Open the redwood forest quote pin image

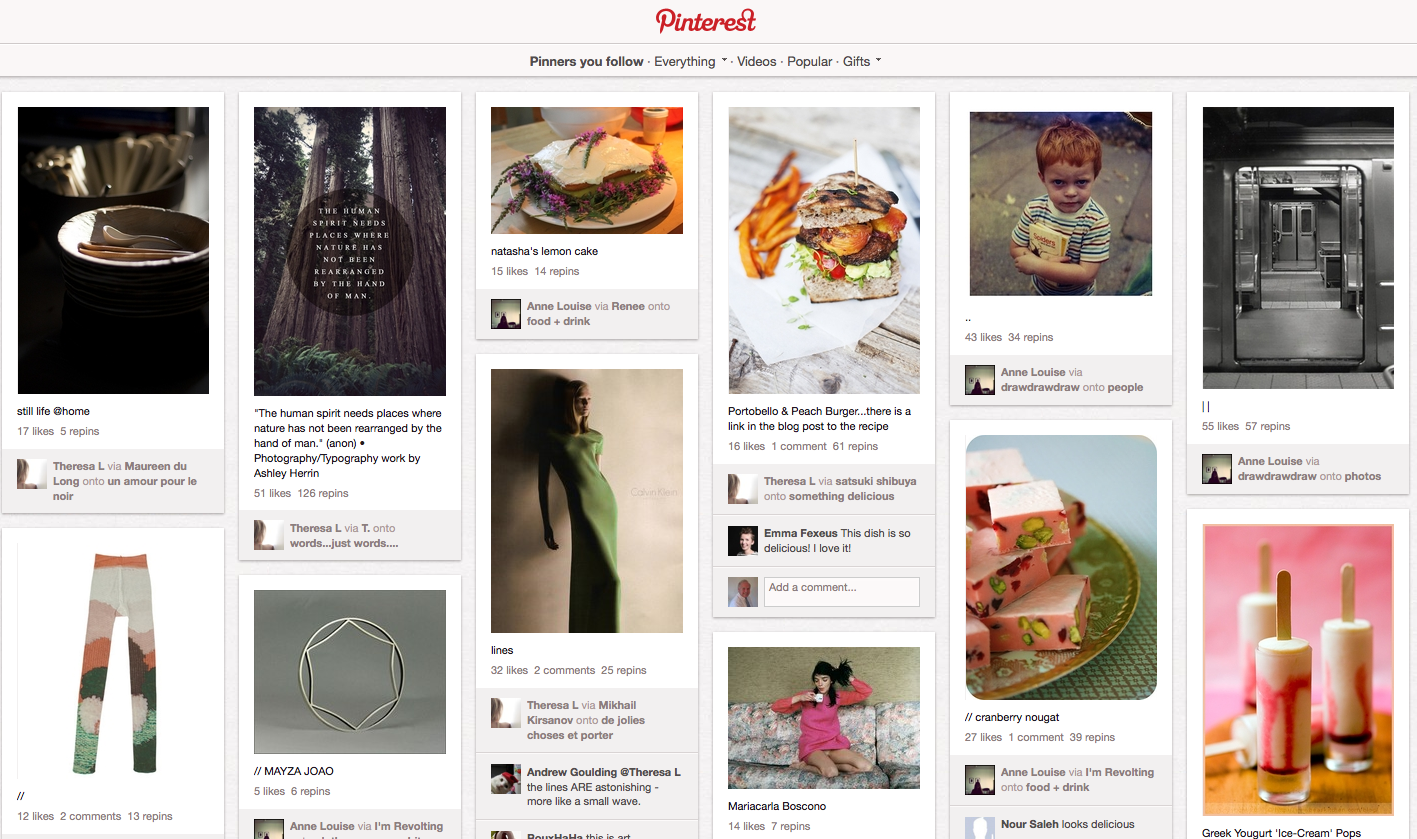click(x=350, y=251)
